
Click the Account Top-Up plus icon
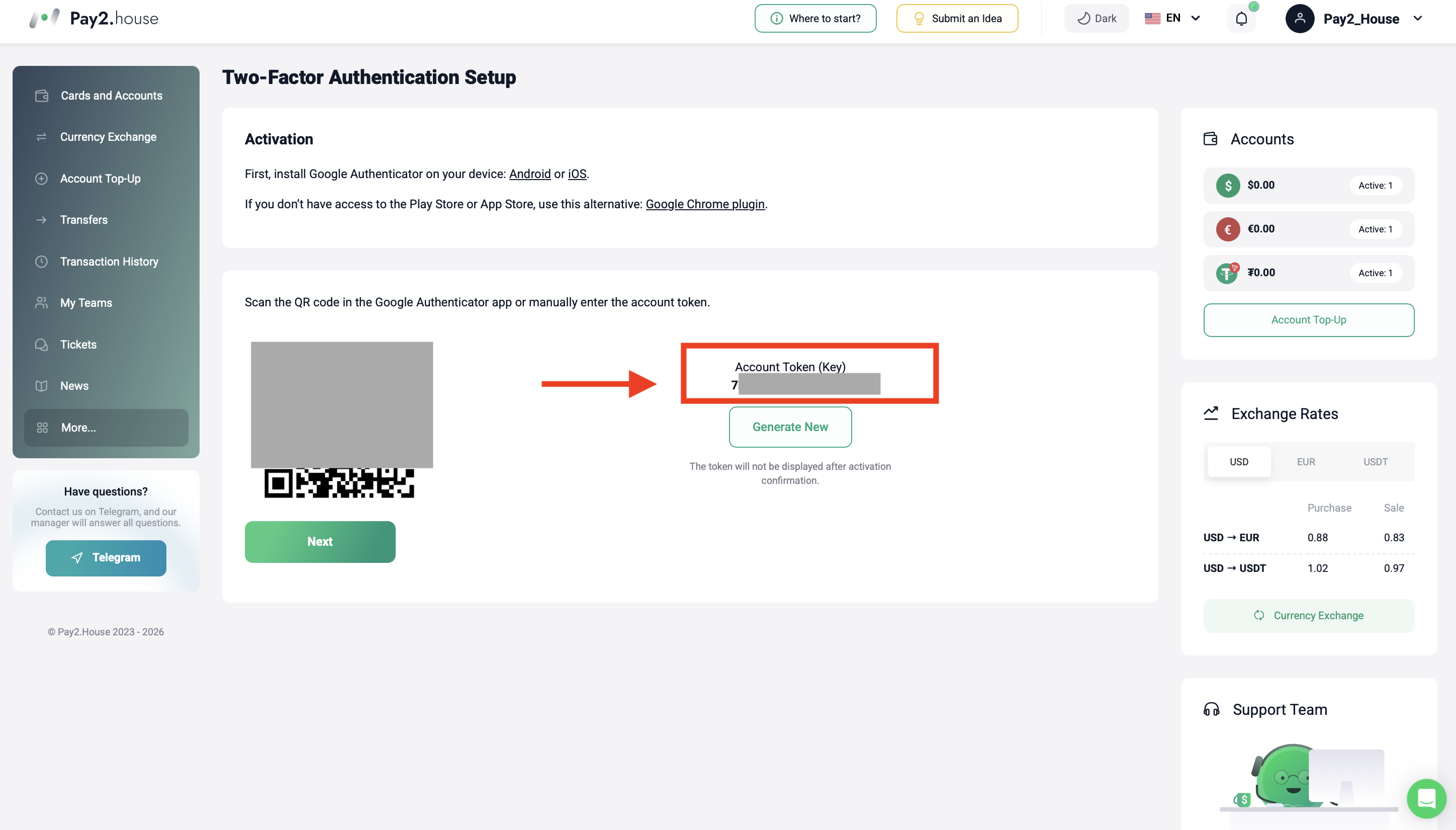tap(42, 179)
